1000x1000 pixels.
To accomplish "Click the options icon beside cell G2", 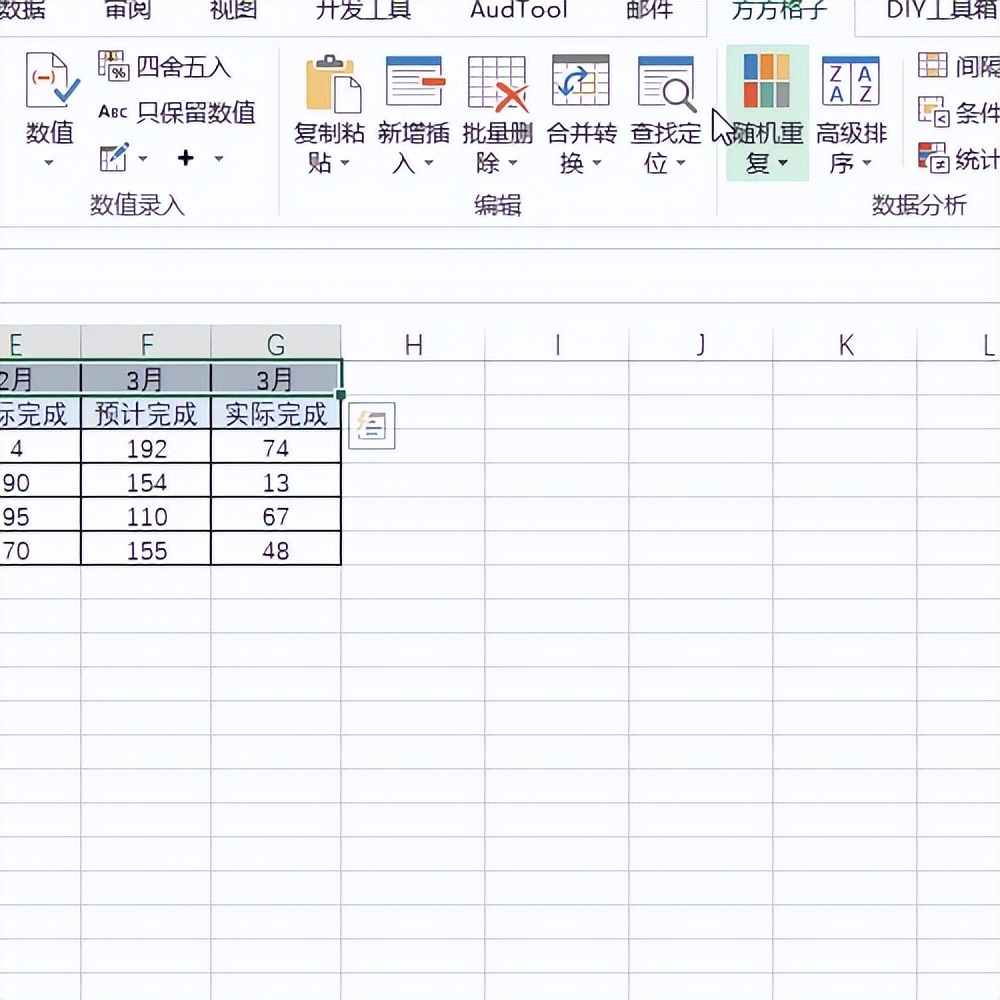I will pos(371,426).
